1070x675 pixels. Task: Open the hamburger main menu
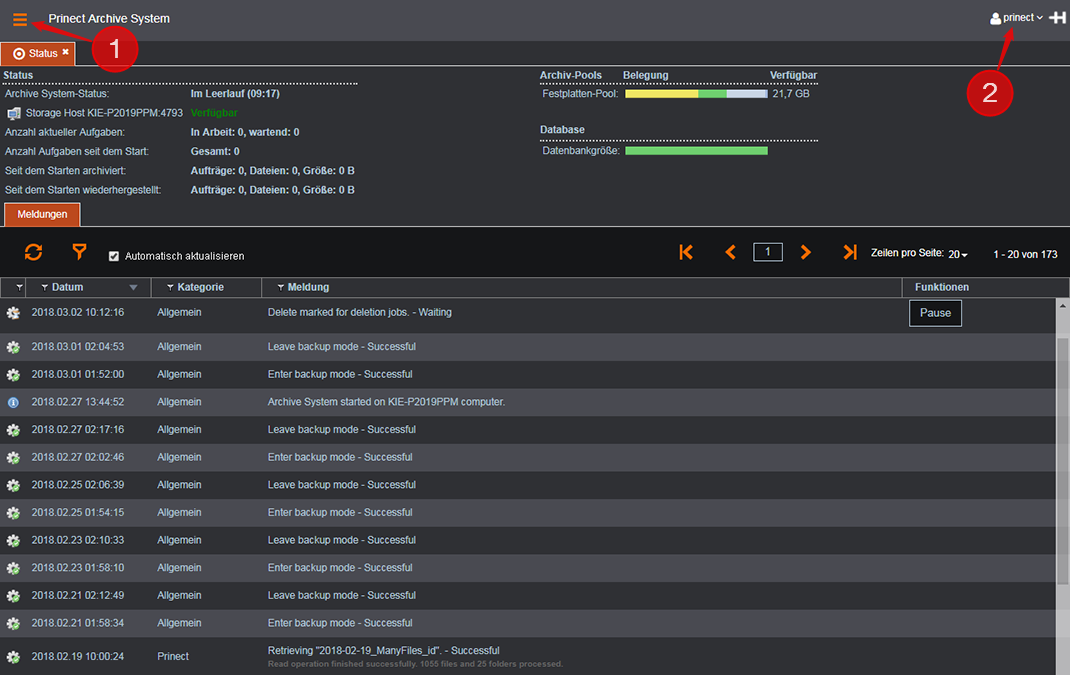(x=20, y=19)
